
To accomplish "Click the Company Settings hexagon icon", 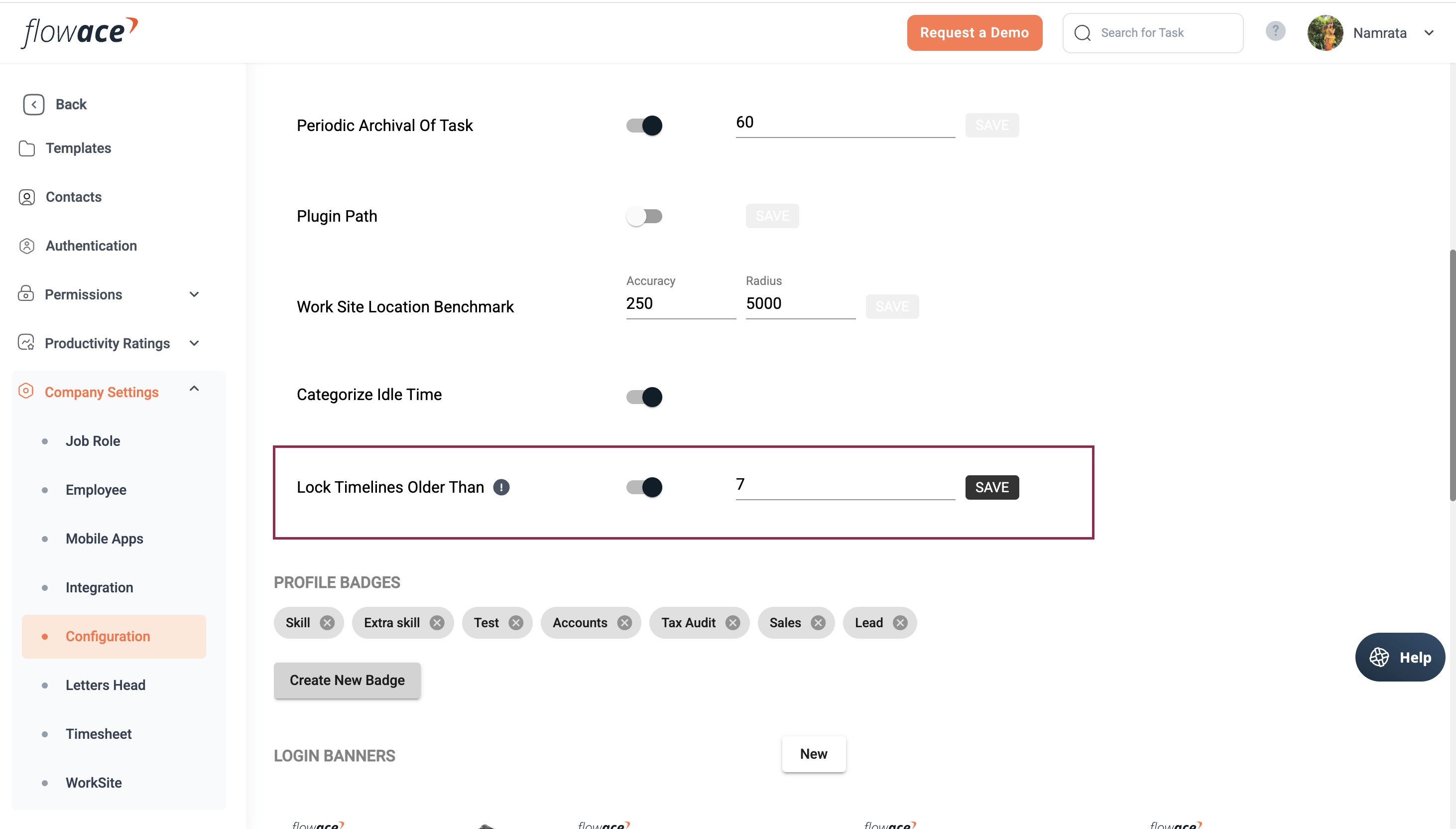I will (26, 391).
